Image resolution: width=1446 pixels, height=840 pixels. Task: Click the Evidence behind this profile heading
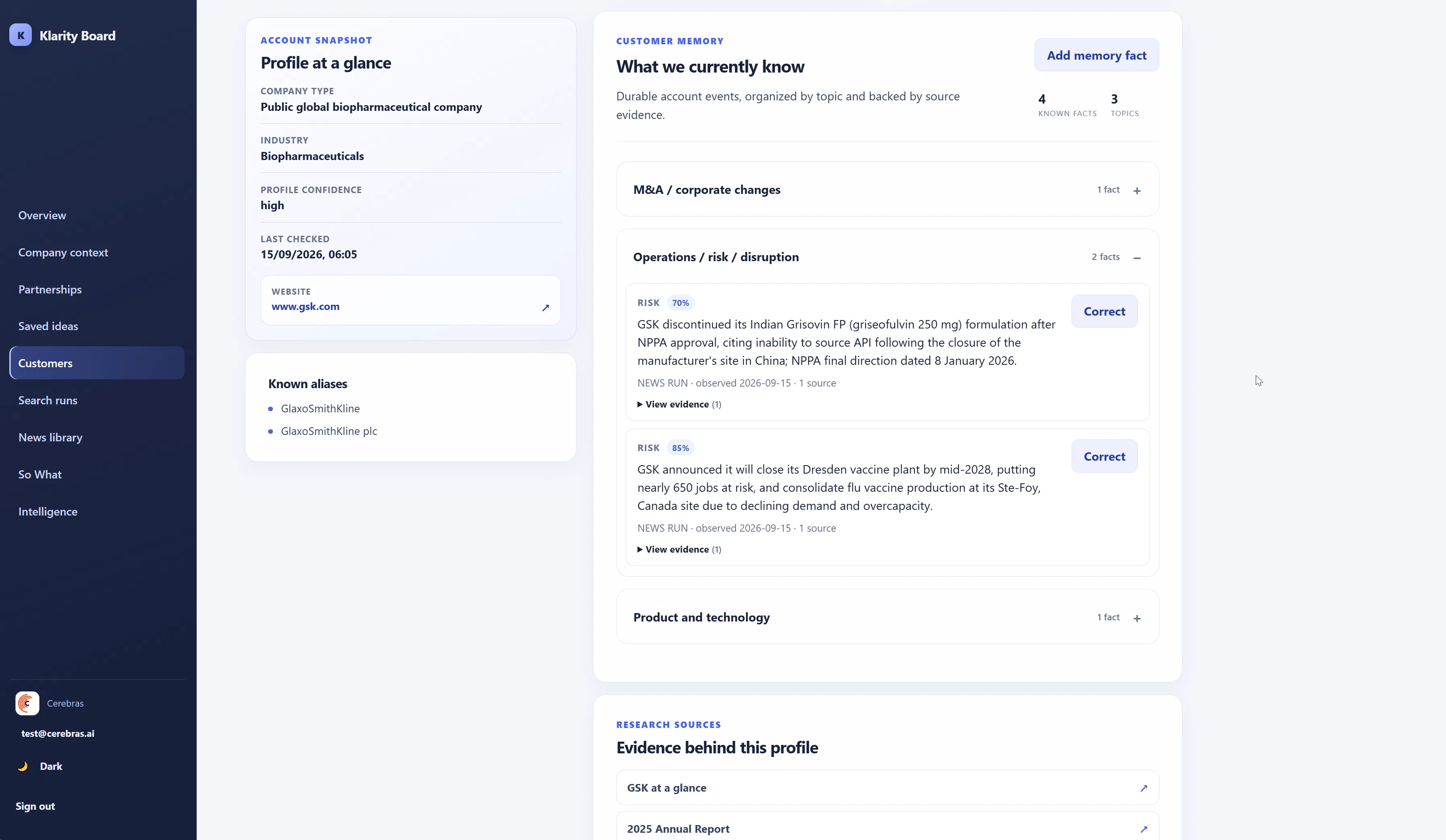pos(717,748)
